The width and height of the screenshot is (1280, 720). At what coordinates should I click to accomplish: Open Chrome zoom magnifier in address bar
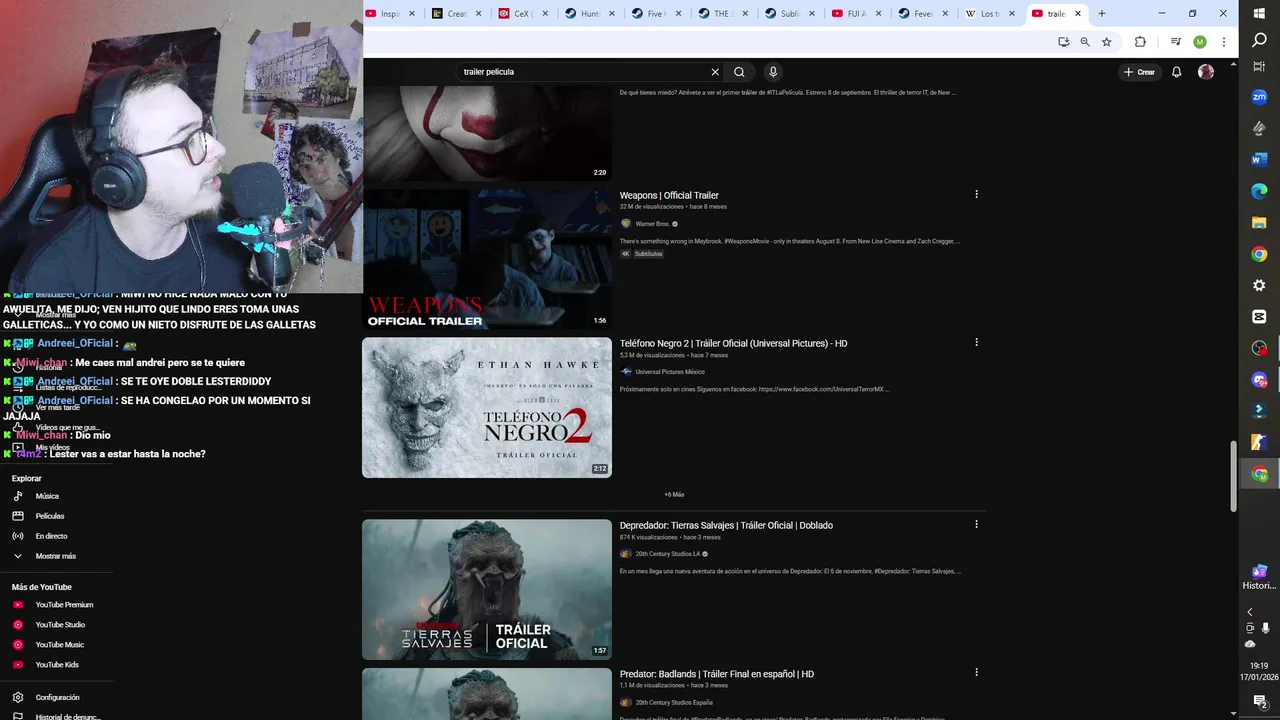point(1085,42)
